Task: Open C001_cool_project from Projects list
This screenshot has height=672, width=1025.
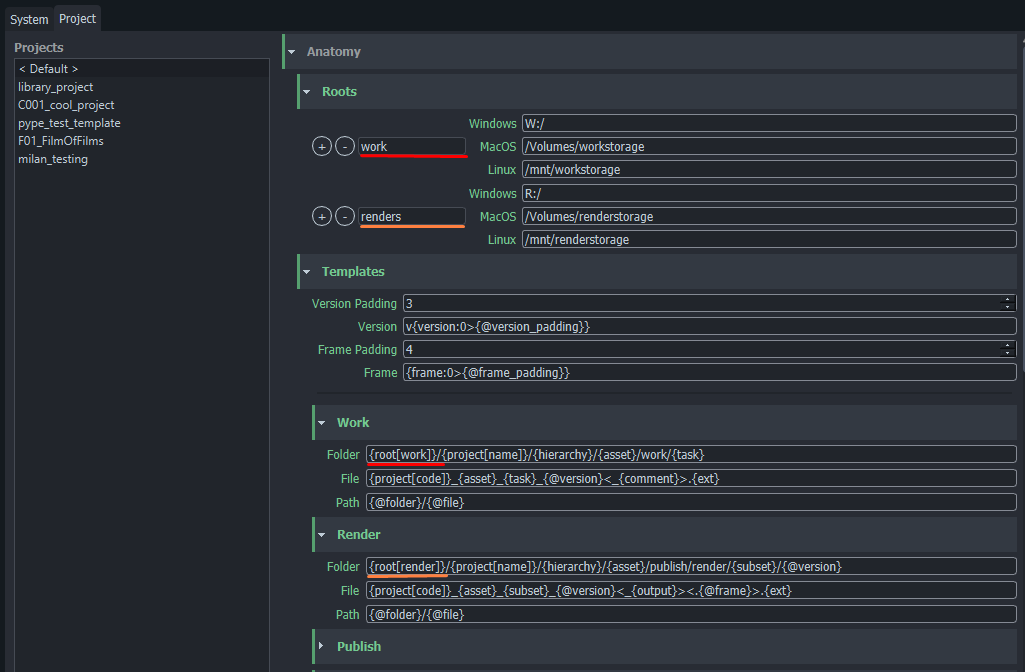Action: [66, 105]
